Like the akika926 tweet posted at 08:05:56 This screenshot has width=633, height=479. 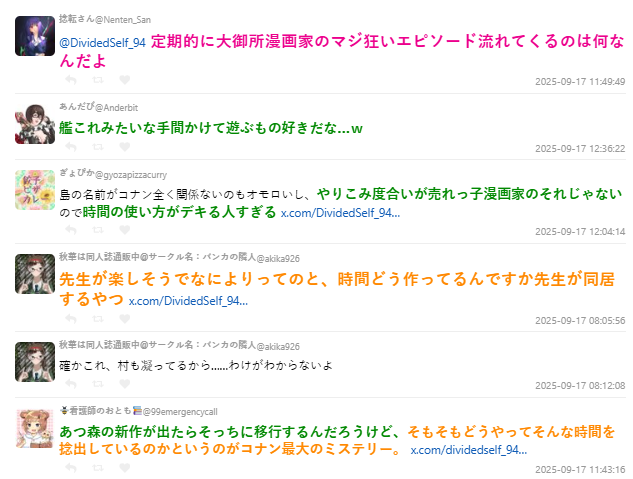124,318
